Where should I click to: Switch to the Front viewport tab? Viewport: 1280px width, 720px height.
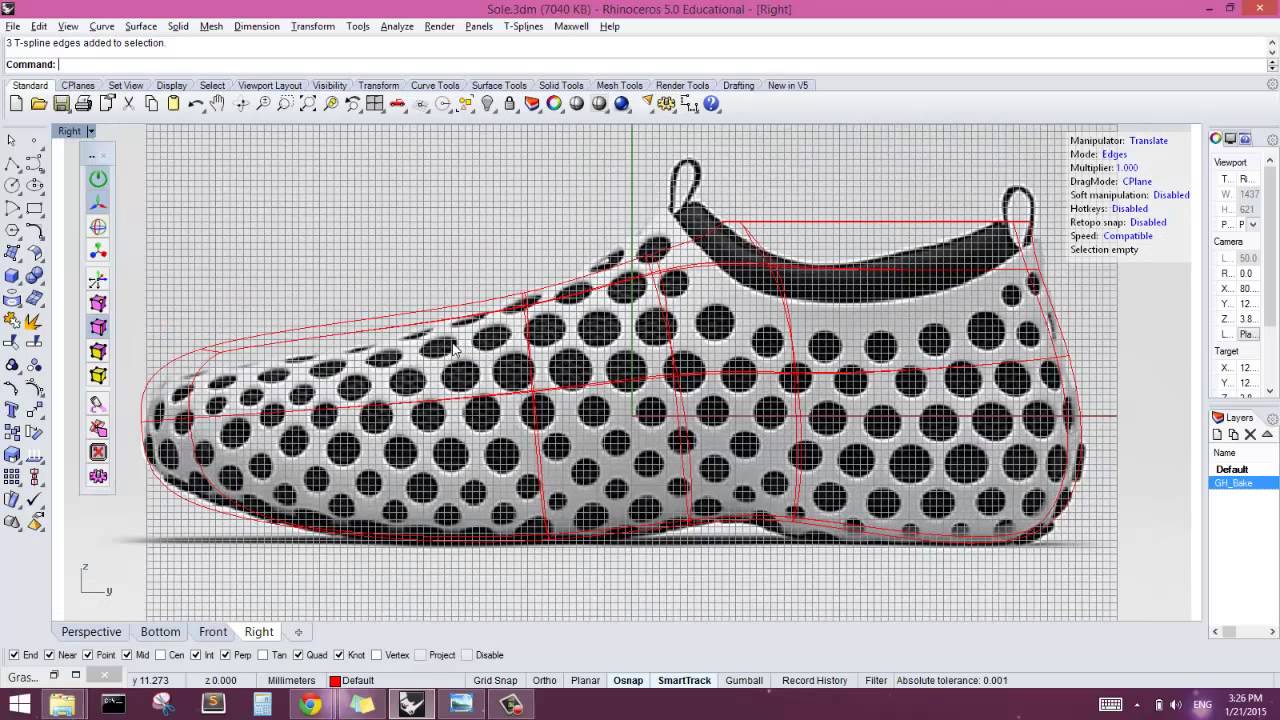point(213,632)
